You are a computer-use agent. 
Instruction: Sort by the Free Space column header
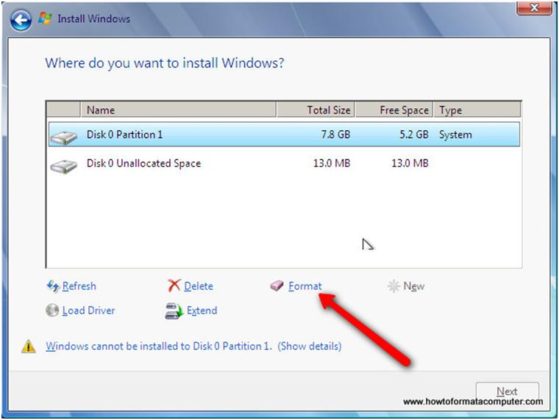394,110
